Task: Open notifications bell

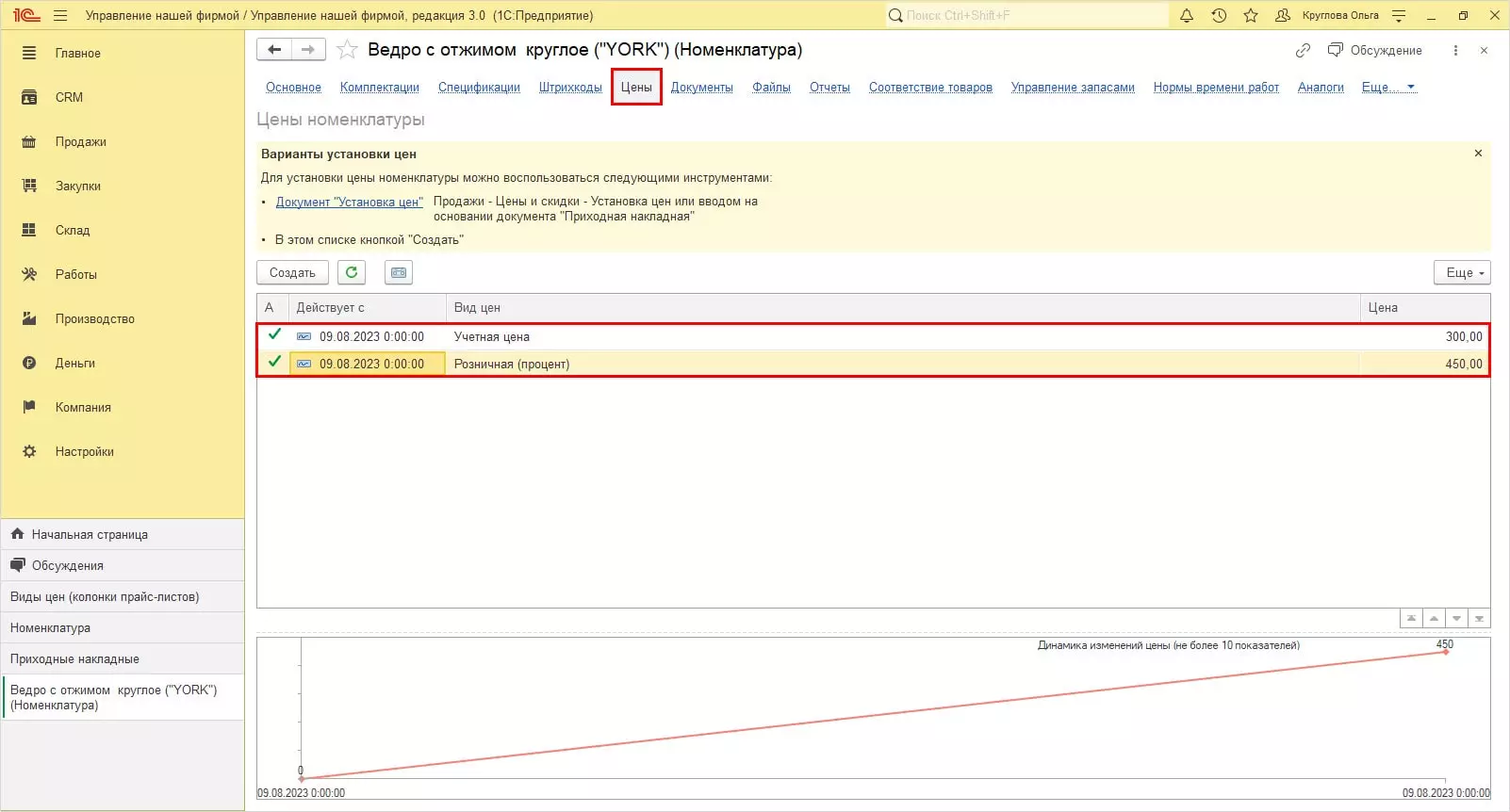Action: click(x=1187, y=16)
